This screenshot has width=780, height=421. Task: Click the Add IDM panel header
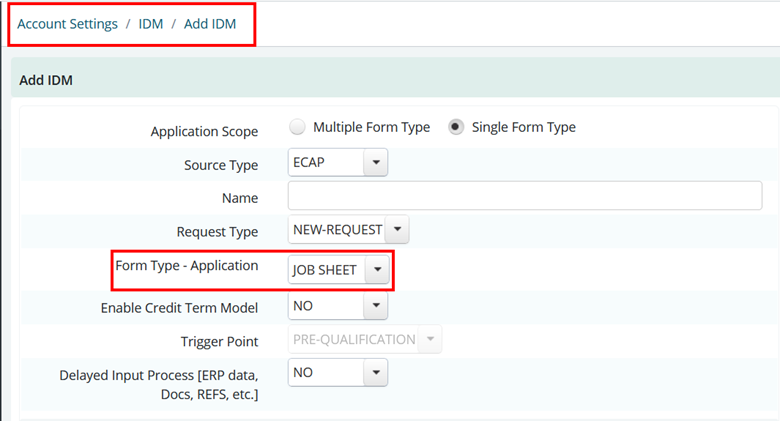(395, 80)
